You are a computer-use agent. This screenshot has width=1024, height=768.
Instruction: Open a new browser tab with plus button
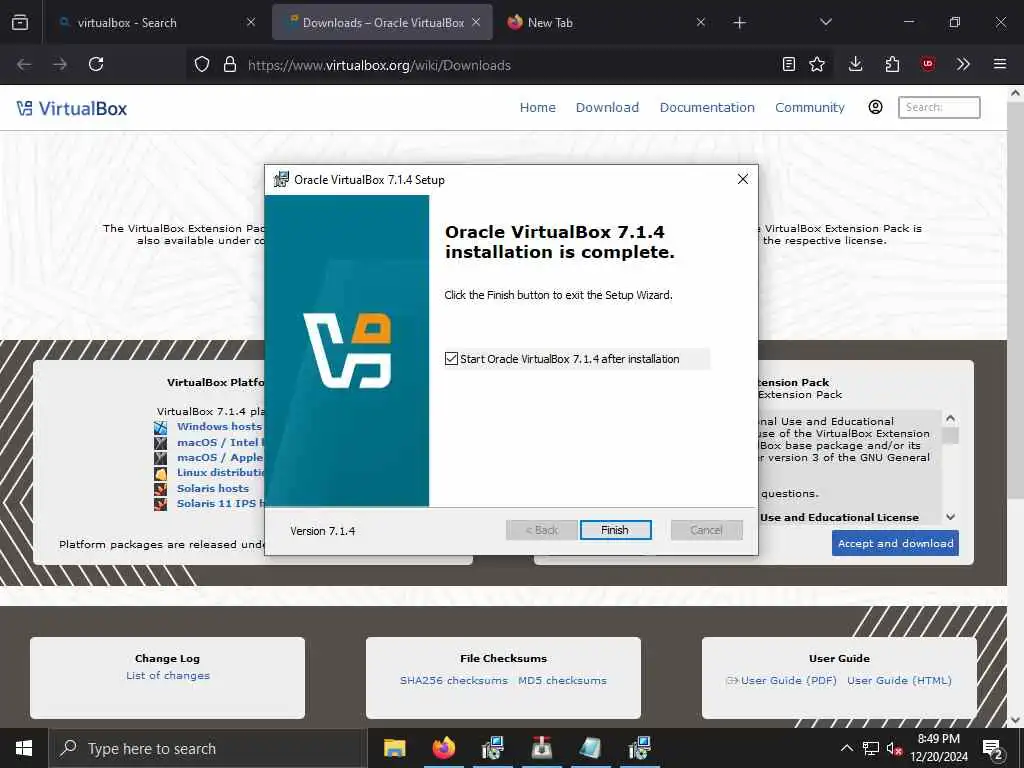739,23
